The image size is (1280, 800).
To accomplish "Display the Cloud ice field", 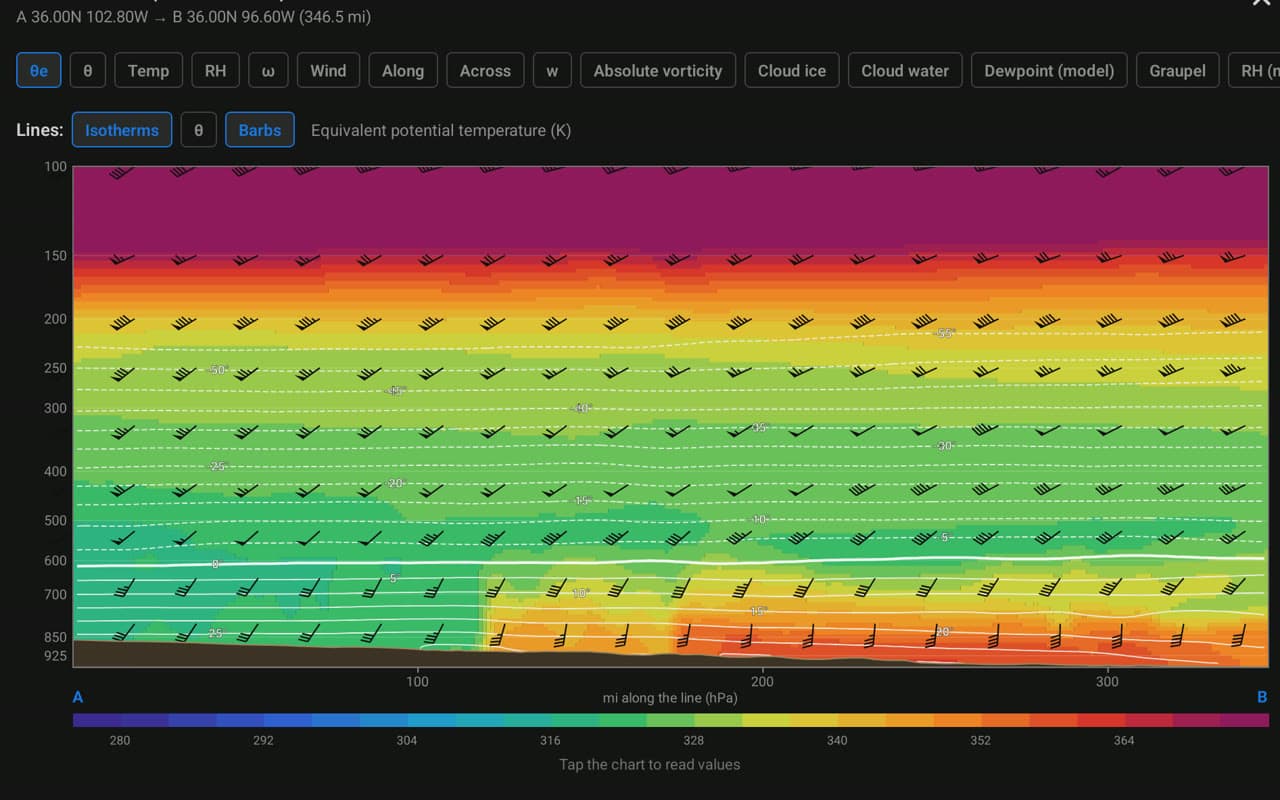I will (792, 70).
